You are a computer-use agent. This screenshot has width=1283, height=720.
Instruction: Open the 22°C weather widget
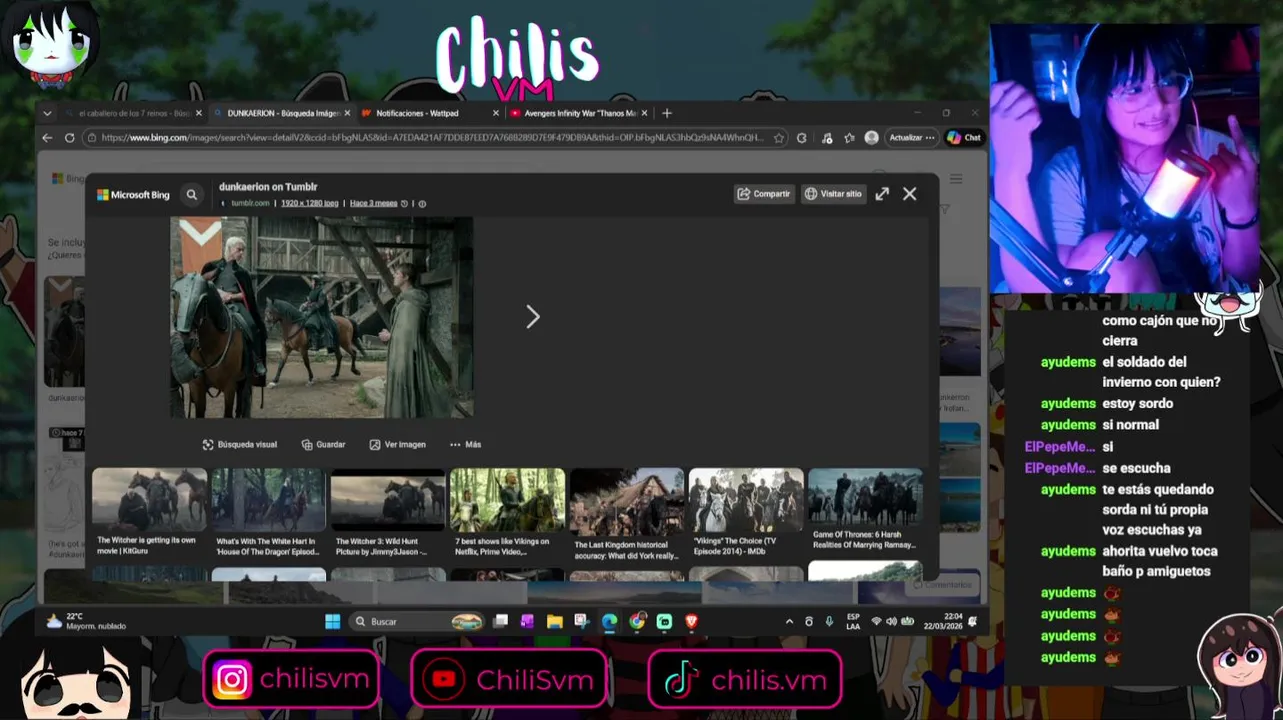coord(87,621)
